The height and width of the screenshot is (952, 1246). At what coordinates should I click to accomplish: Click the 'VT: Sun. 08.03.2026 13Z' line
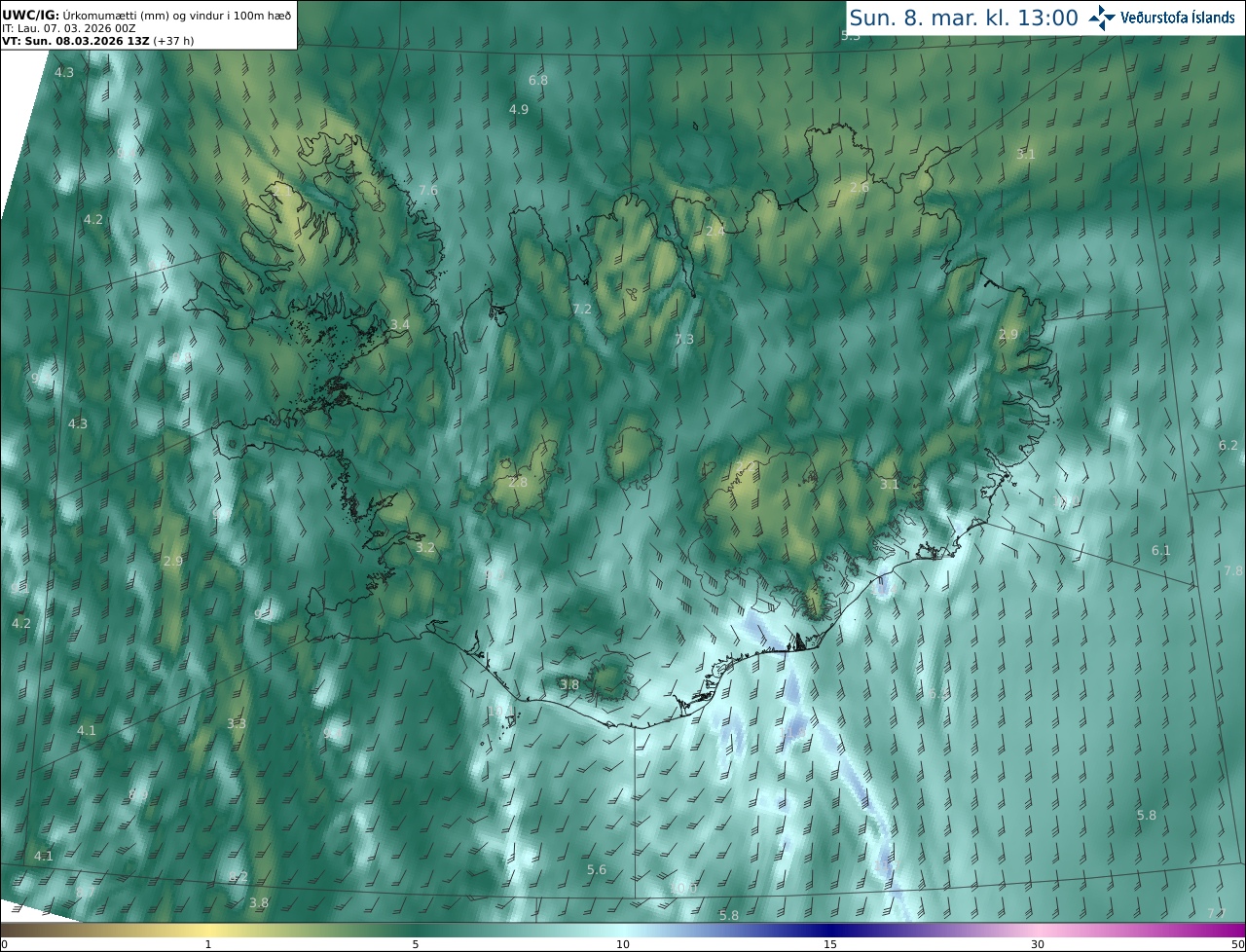coord(96,41)
